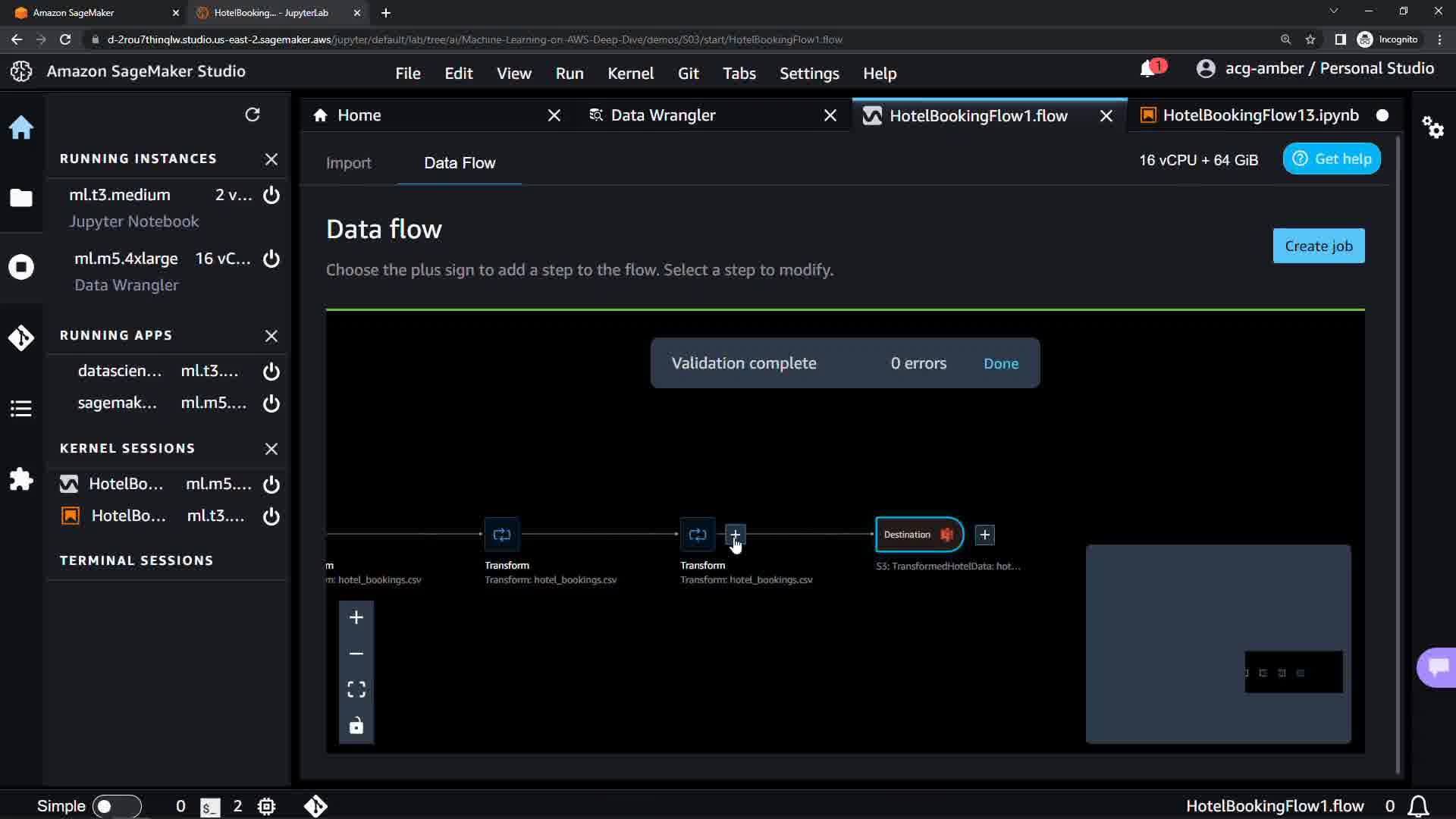This screenshot has height=819, width=1456.
Task: Open the notifications bell icon
Action: (1148, 69)
